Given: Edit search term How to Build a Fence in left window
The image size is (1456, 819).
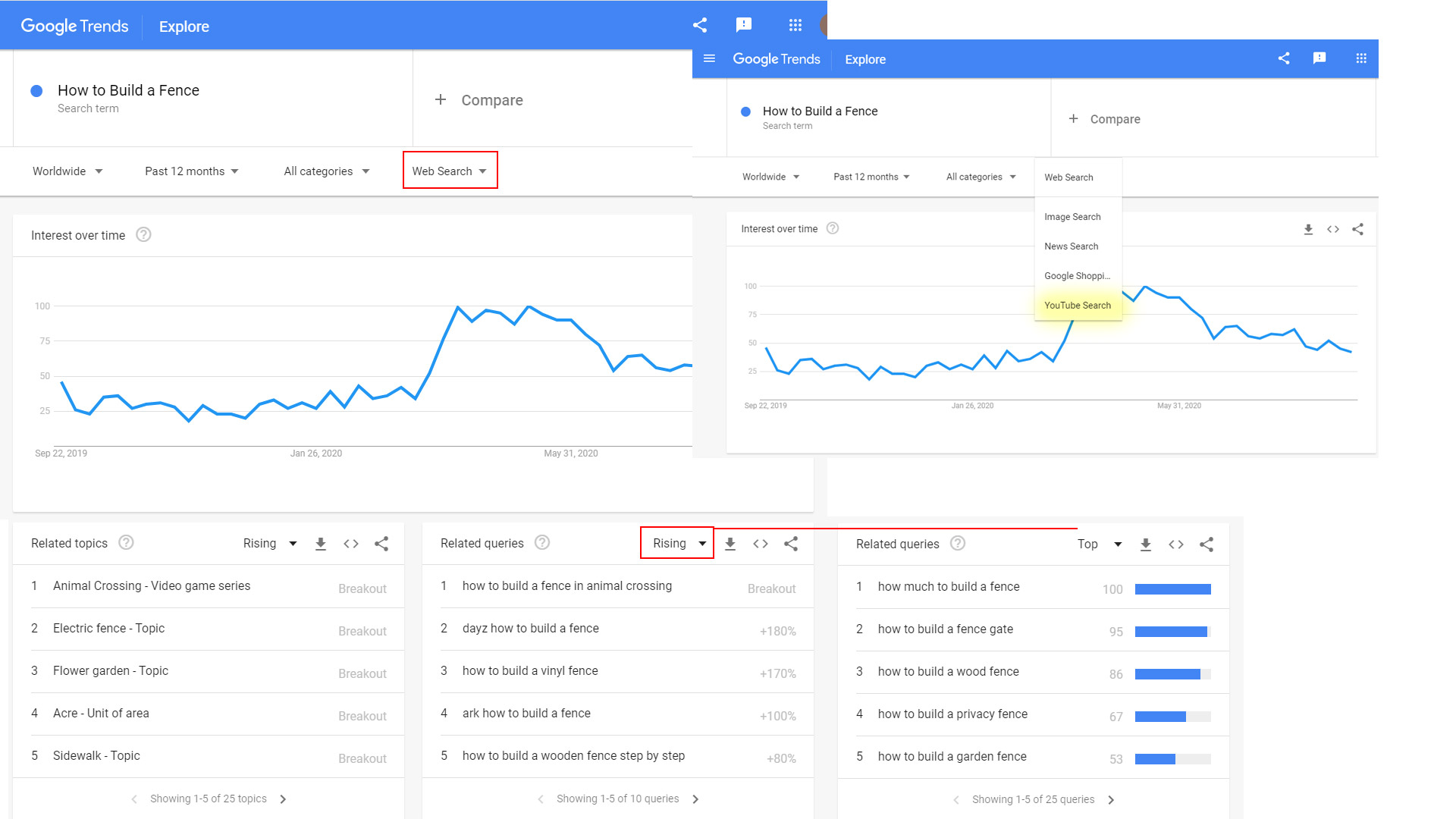Looking at the screenshot, I should coord(128,90).
